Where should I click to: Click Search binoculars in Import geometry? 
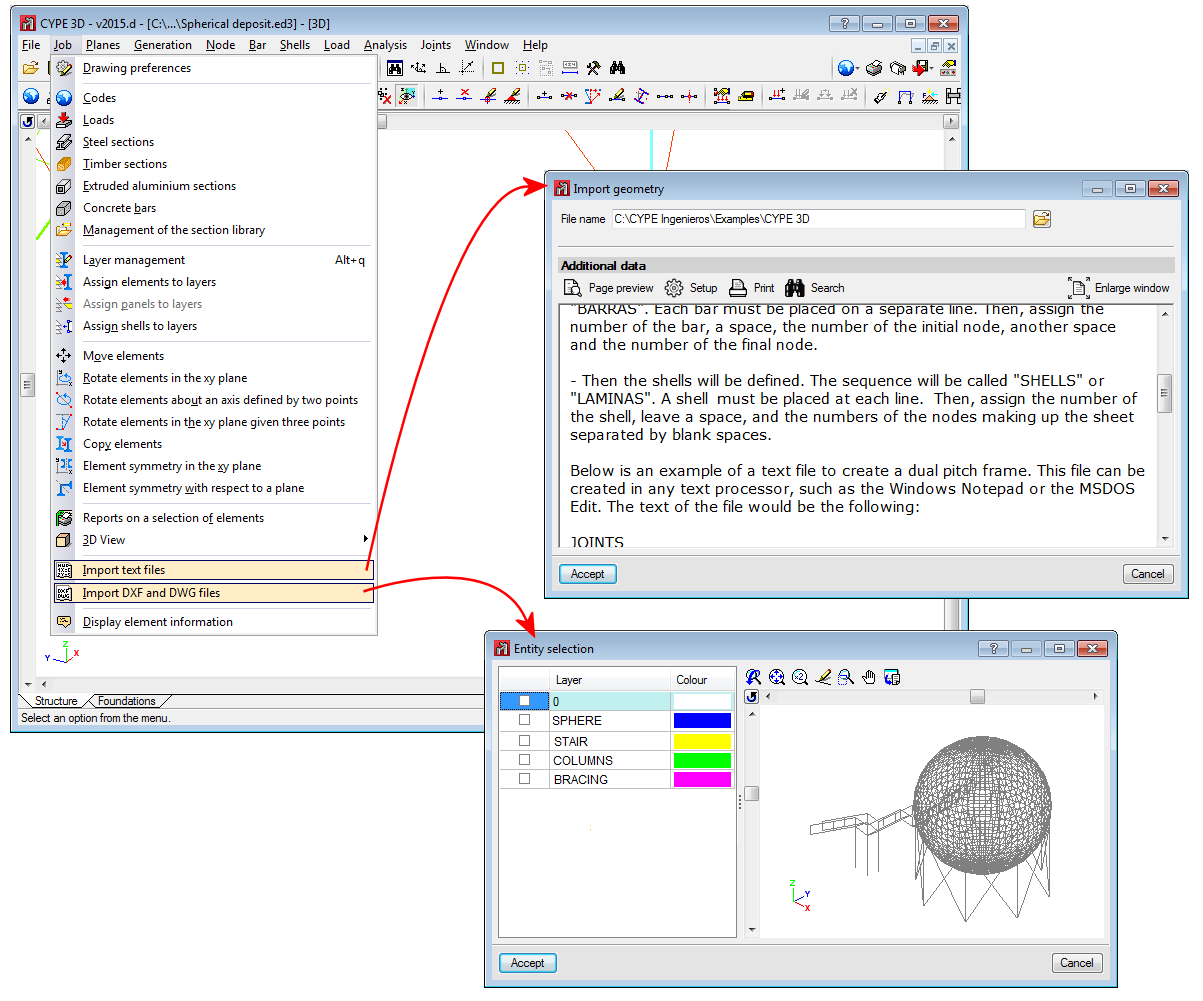pos(815,288)
